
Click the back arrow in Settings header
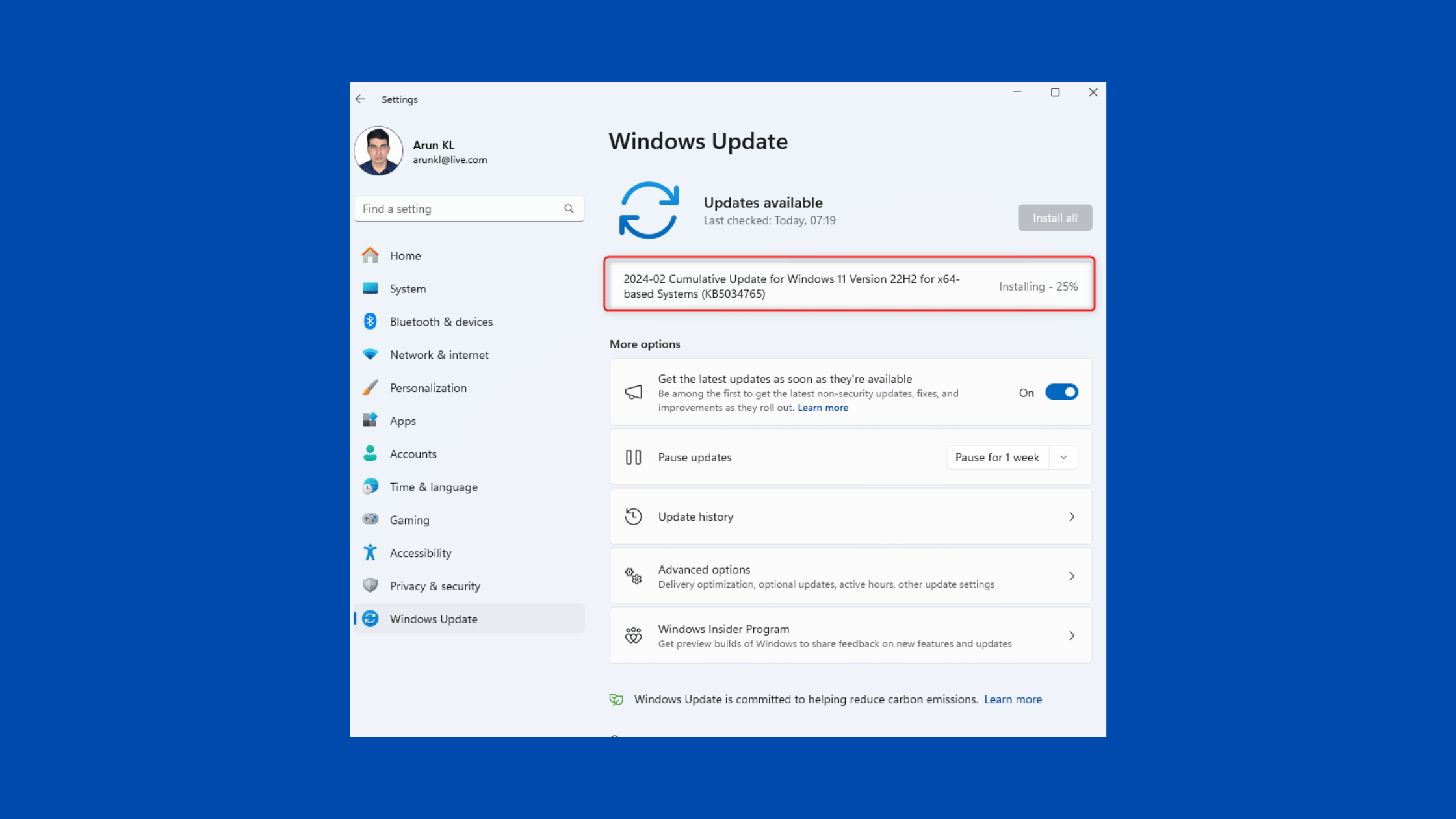click(360, 99)
